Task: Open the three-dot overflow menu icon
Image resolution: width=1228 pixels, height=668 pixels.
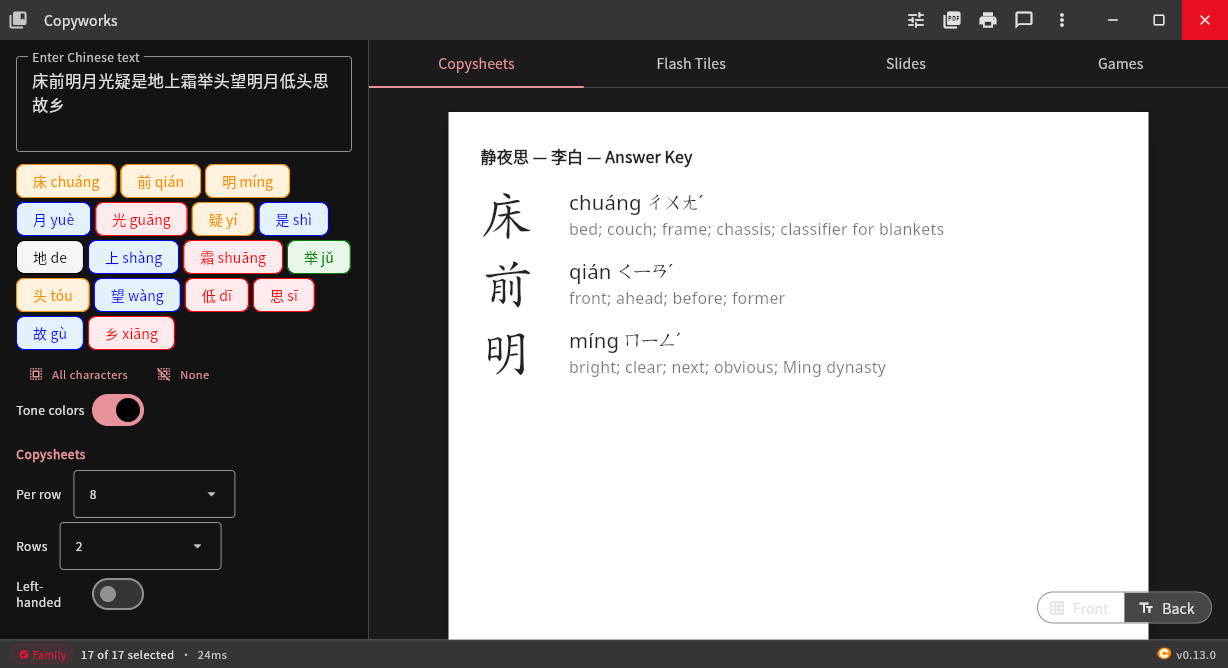Action: point(1061,20)
